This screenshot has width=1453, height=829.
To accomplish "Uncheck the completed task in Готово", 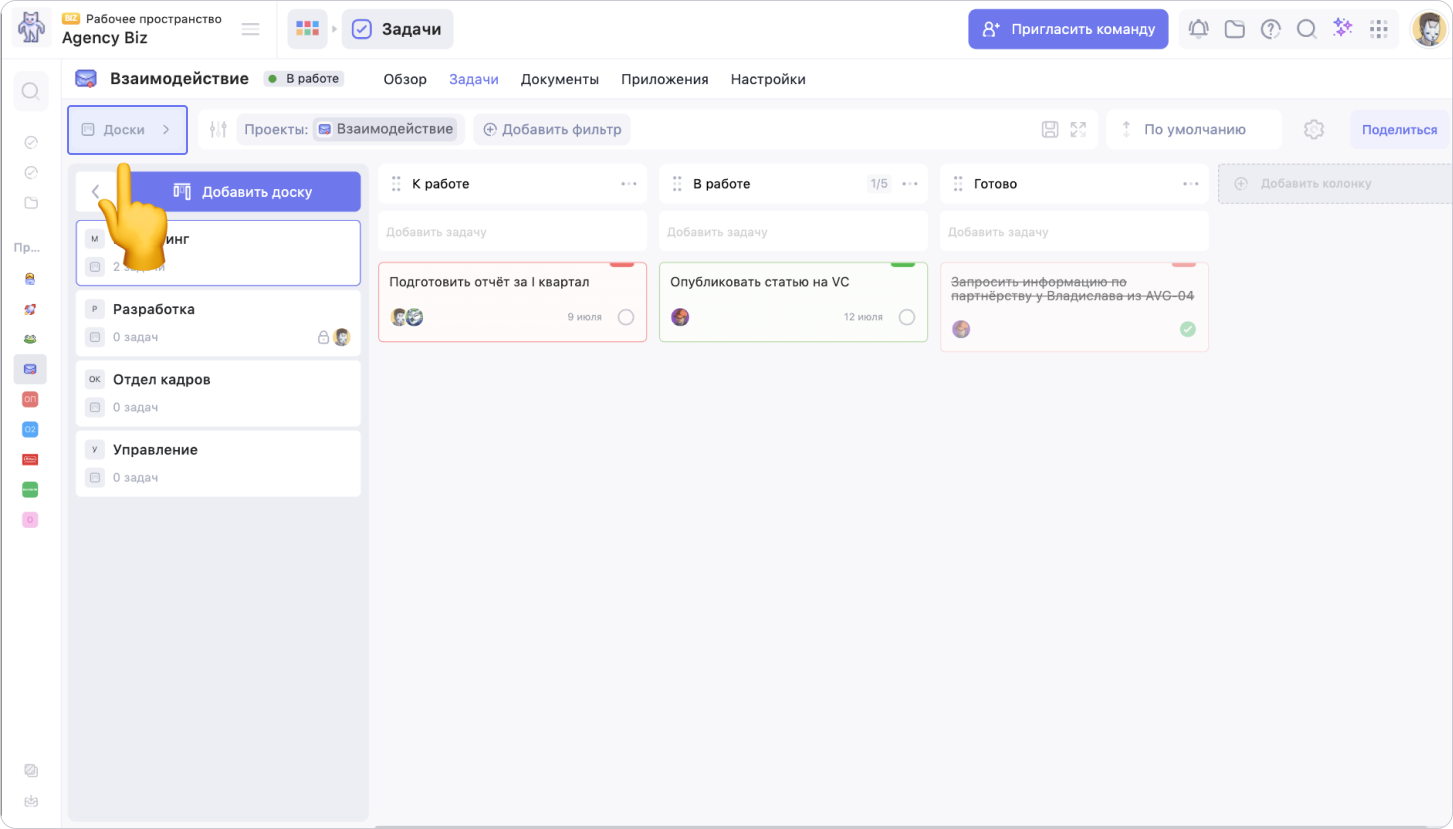I will 1188,329.
